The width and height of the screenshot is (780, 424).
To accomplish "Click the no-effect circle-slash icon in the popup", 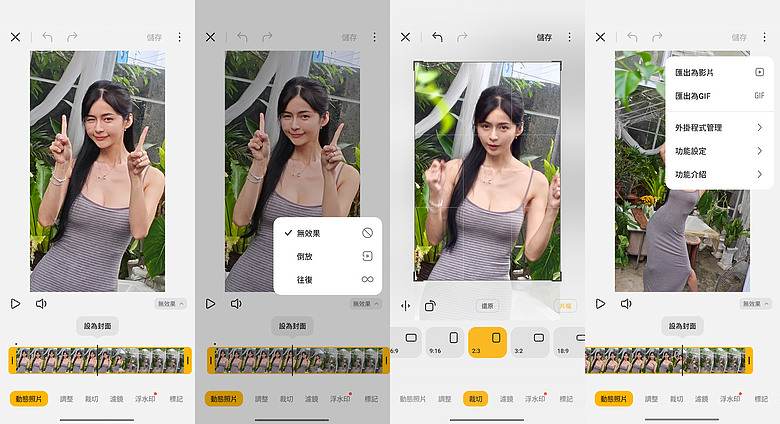I will point(367,233).
